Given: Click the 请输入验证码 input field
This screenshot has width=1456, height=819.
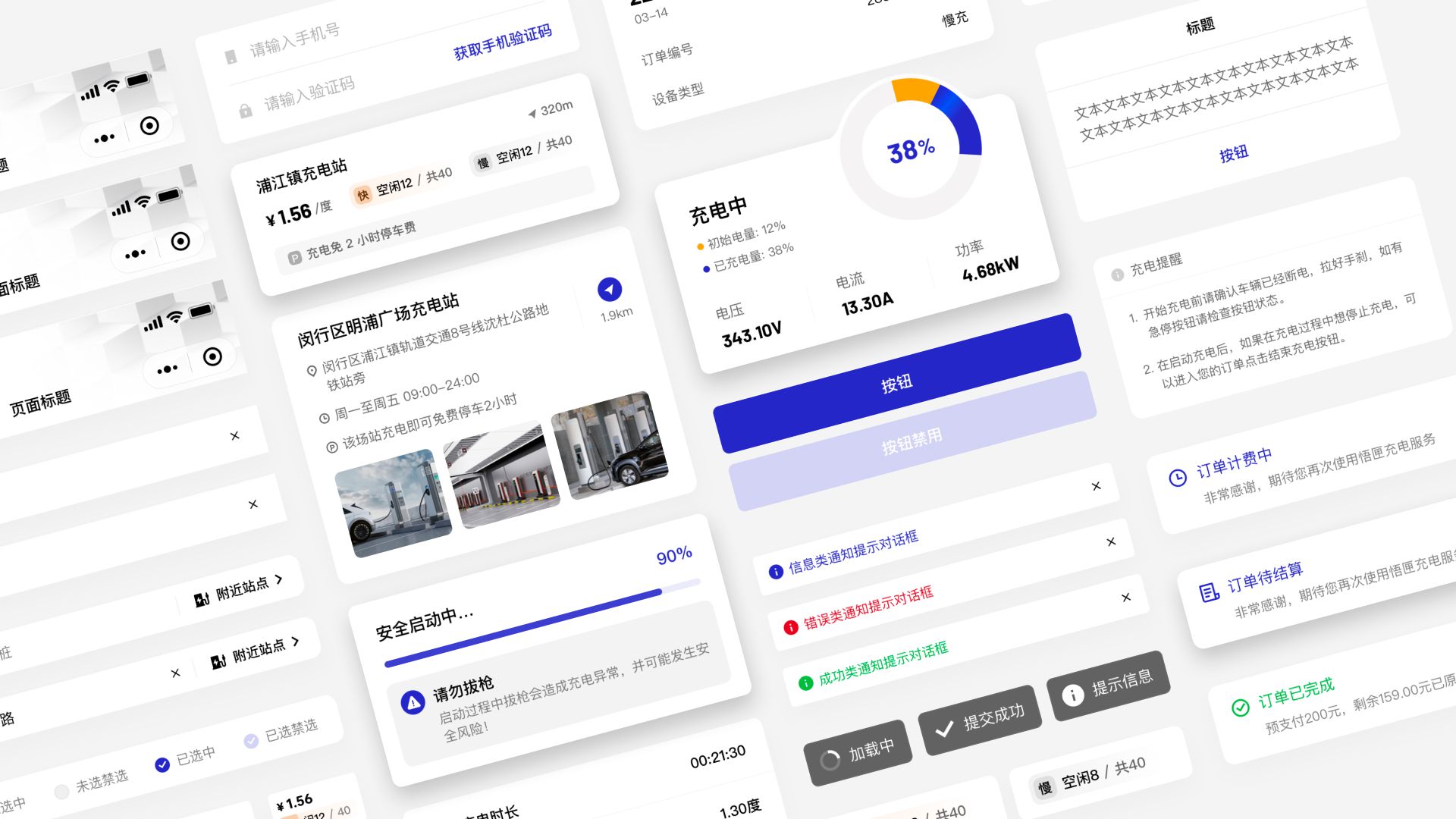Looking at the screenshot, I should [x=309, y=93].
